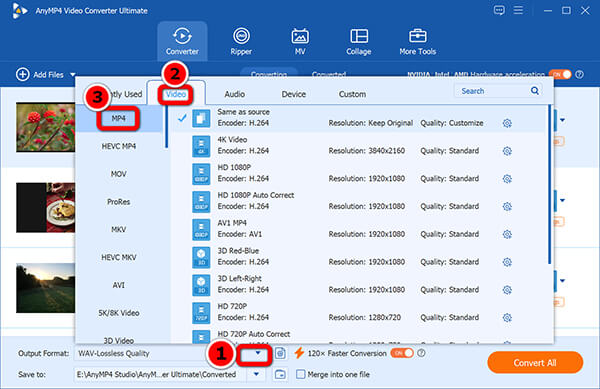Viewport: 600px width, 389px height.
Task: Open settings gear for HD 1080P profile
Action: tap(507, 179)
